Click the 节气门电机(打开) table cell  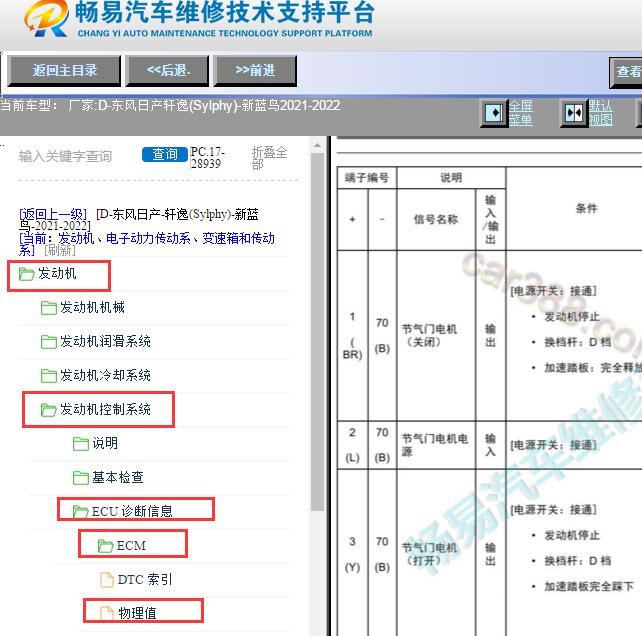click(x=436, y=554)
